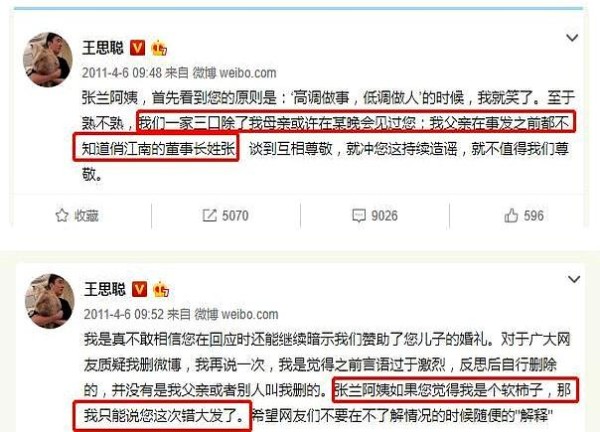Open the timestamp 2011-4-6 09:48 link
Viewport: 600px width, 432px height.
pos(122,73)
